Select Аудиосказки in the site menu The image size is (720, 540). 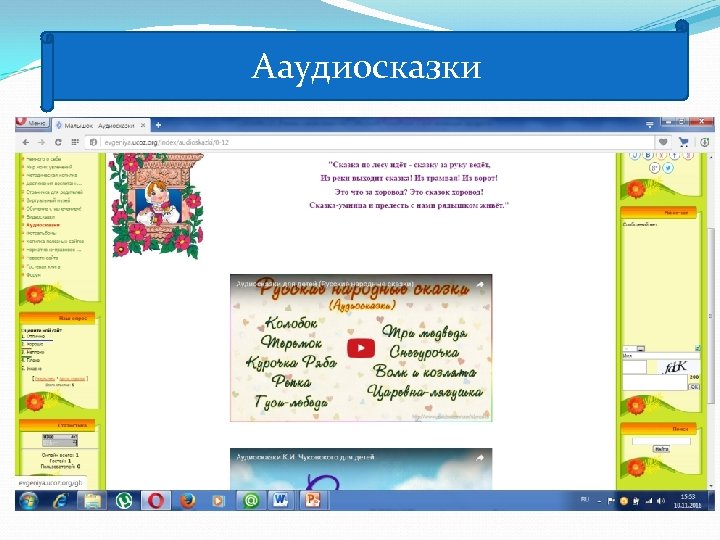pos(43,225)
